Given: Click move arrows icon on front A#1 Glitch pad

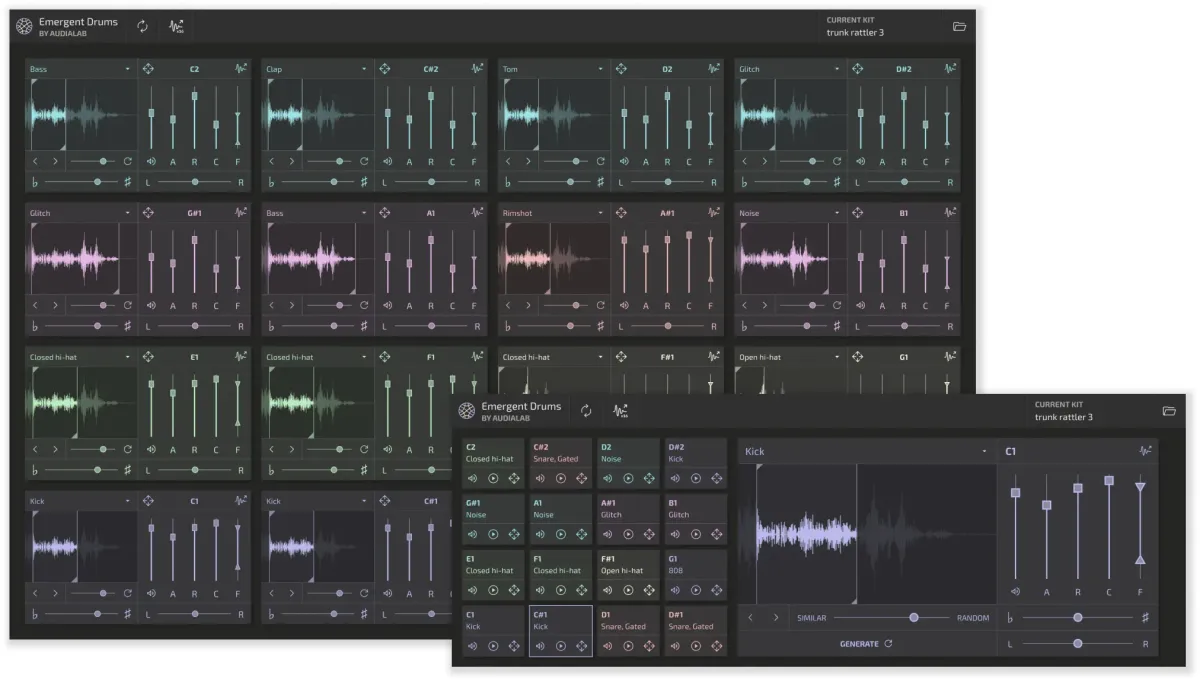Looking at the screenshot, I should pyautogui.click(x=649, y=534).
